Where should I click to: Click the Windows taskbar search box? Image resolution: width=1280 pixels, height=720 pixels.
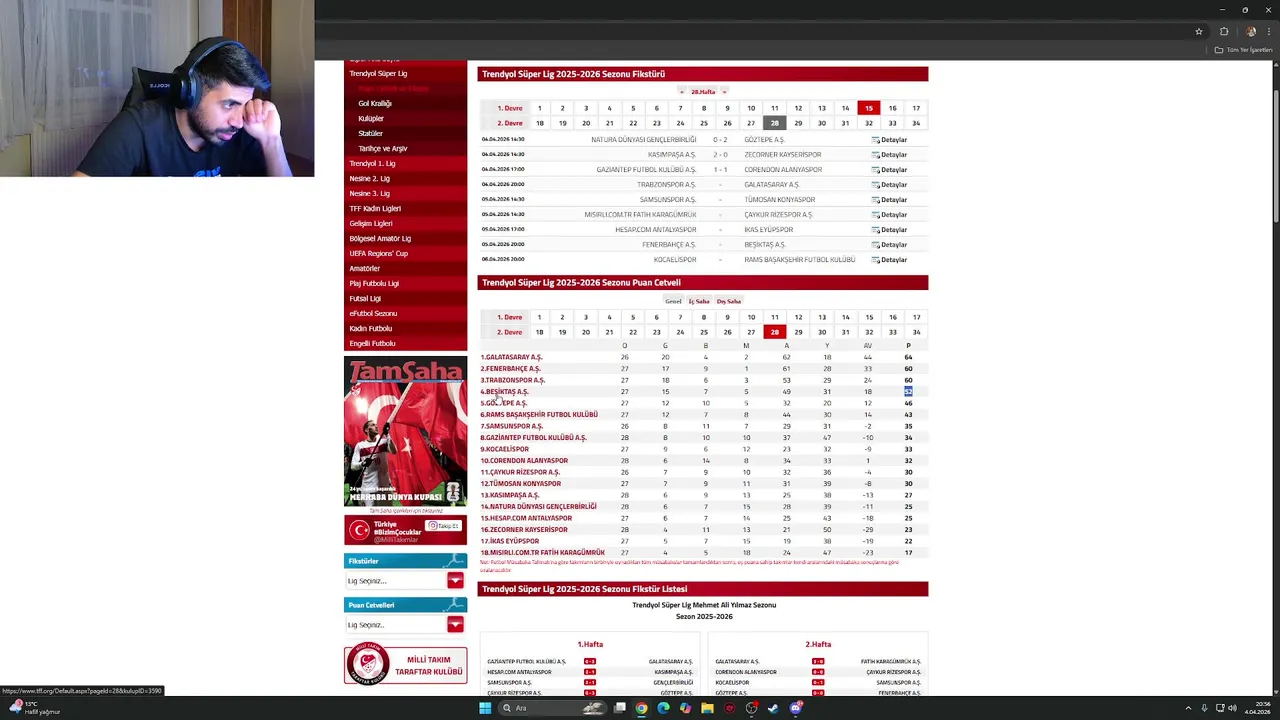(552, 708)
